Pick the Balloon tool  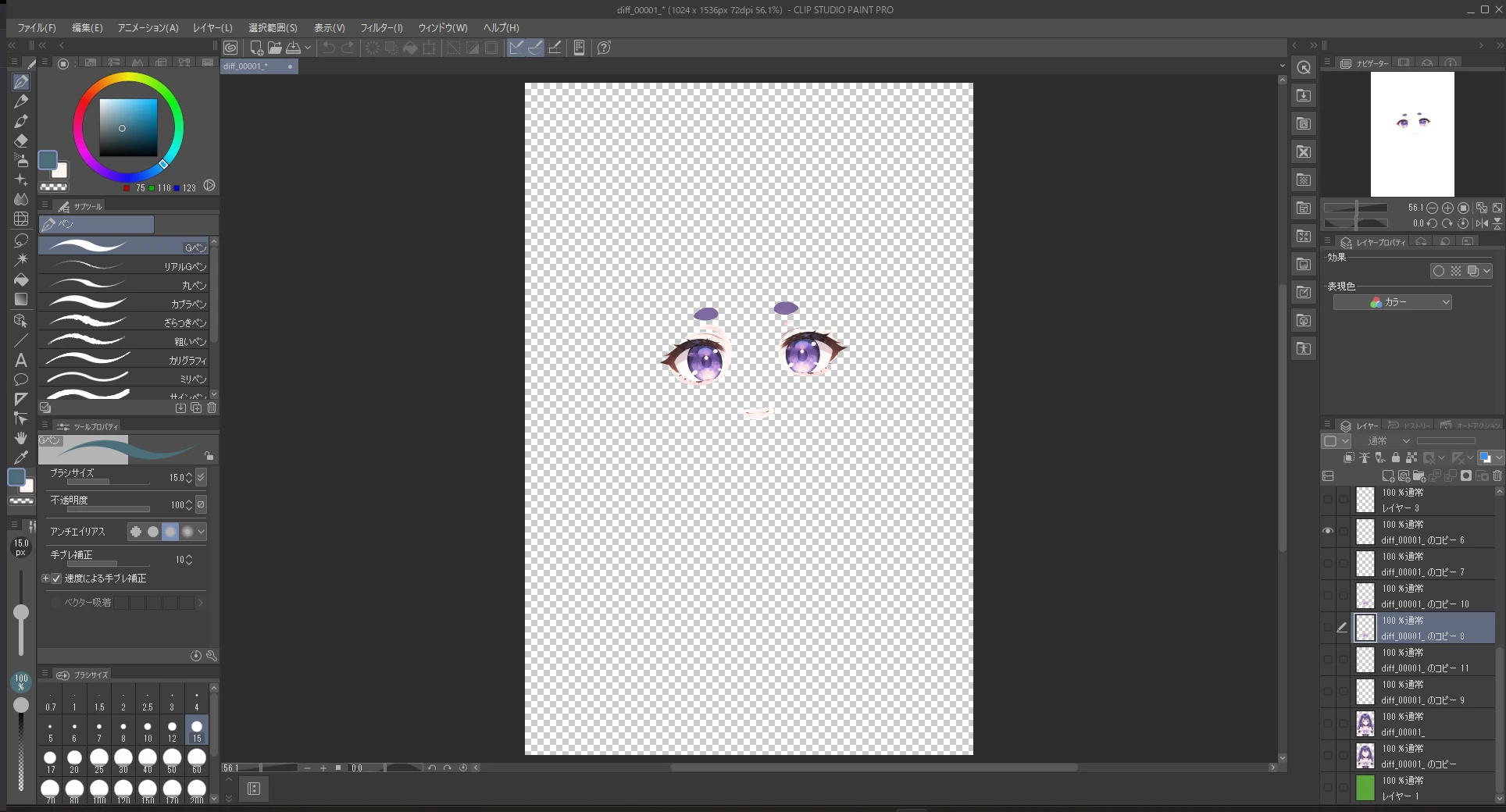[x=21, y=379]
